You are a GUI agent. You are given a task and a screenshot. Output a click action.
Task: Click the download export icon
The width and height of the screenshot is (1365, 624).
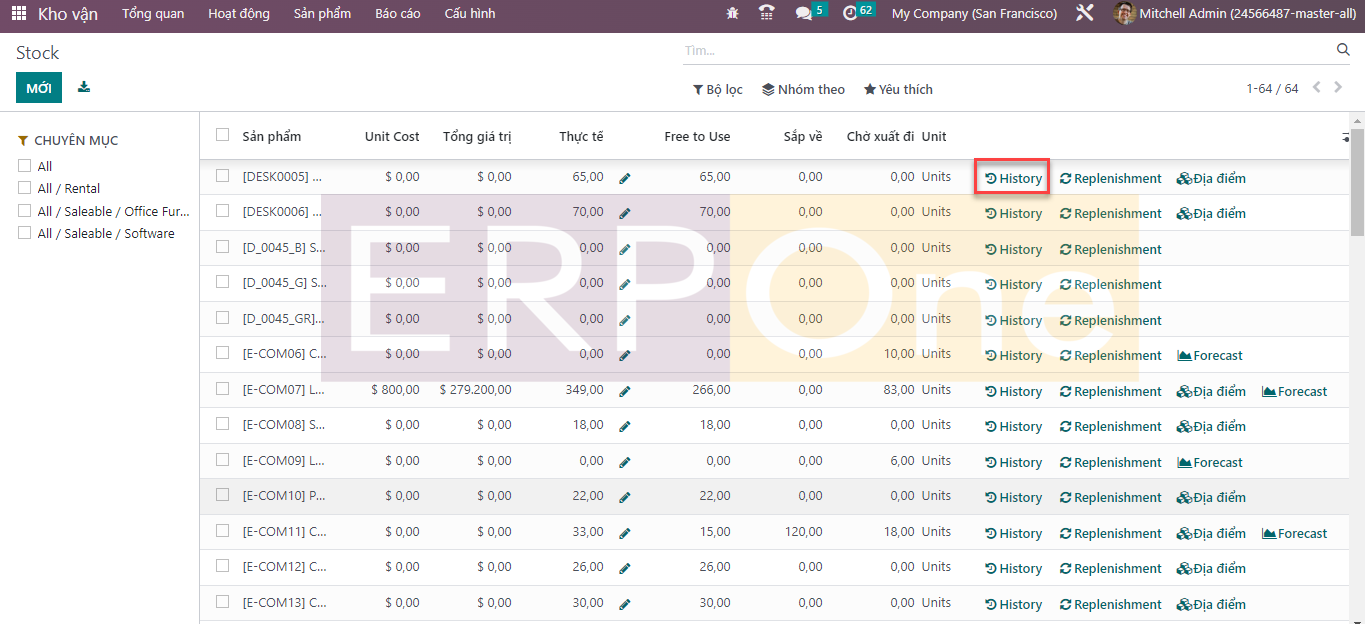[84, 87]
